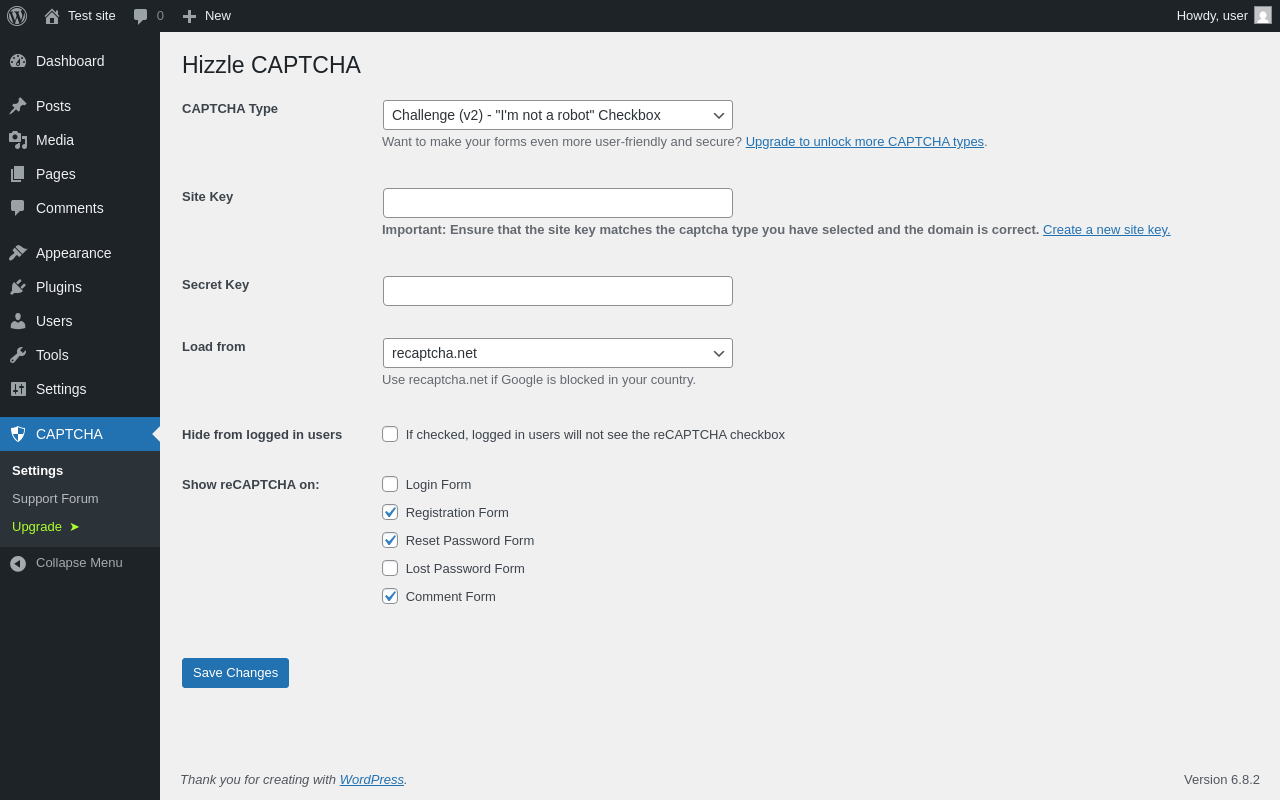Viewport: 1280px width, 800px height.
Task: Uncheck the Reset Password Form checkbox
Action: pyautogui.click(x=390, y=540)
